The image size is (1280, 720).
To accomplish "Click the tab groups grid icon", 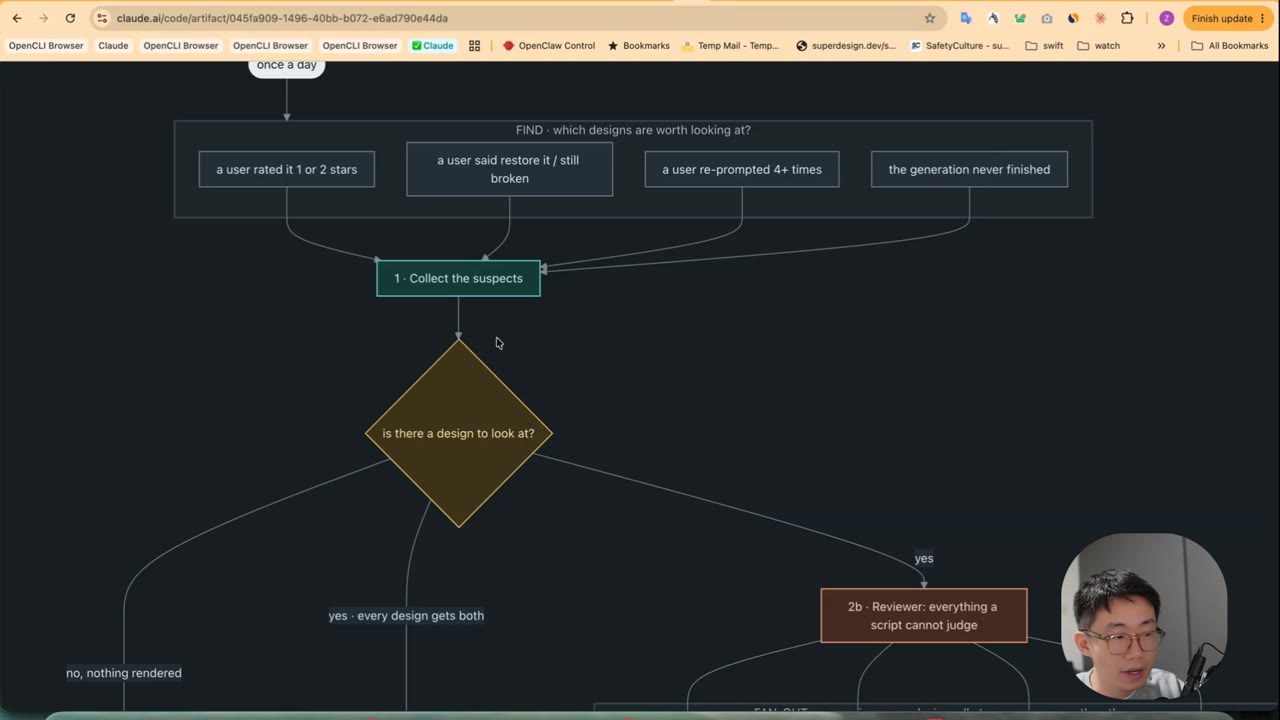I will tap(475, 45).
